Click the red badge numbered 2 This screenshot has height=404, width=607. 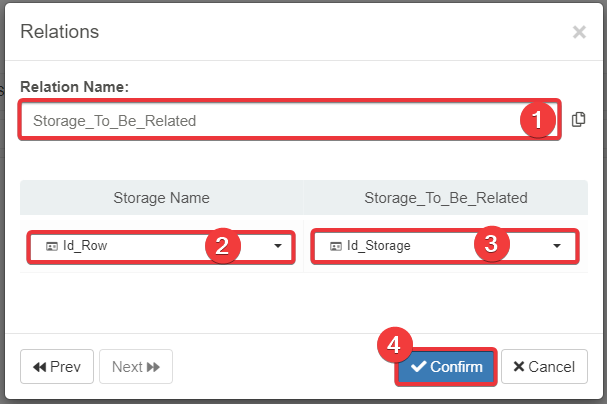[x=222, y=247]
